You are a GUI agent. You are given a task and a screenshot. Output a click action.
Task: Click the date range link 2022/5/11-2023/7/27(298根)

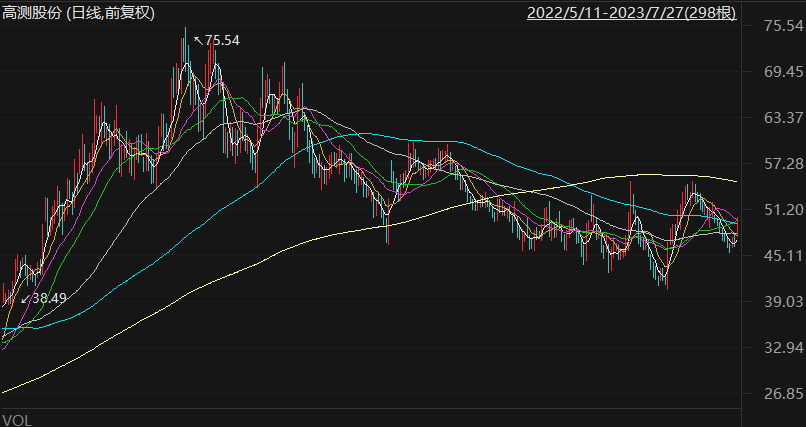(632, 13)
